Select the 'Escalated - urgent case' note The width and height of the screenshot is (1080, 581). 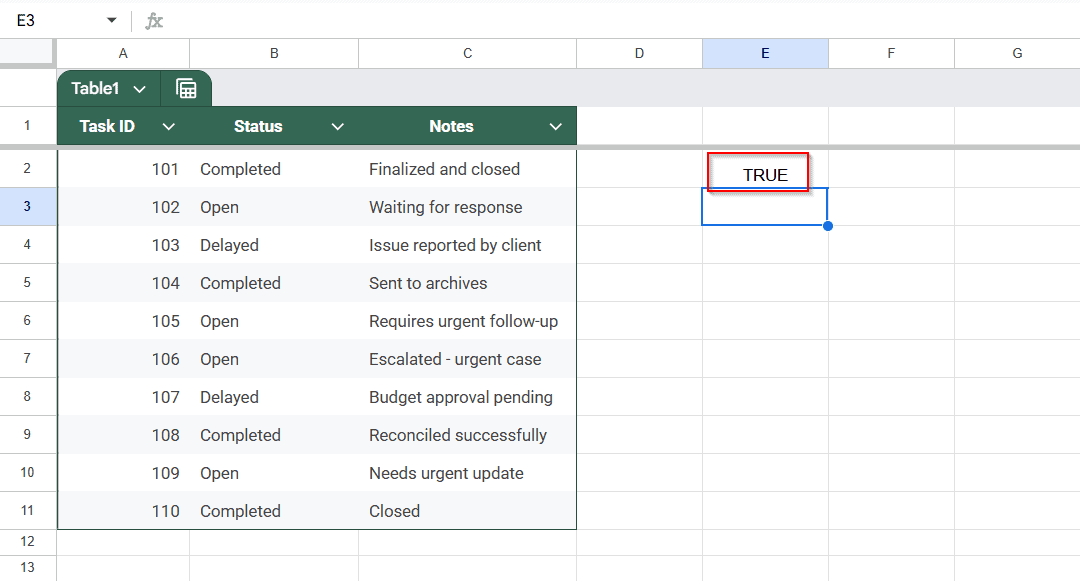[467, 359]
